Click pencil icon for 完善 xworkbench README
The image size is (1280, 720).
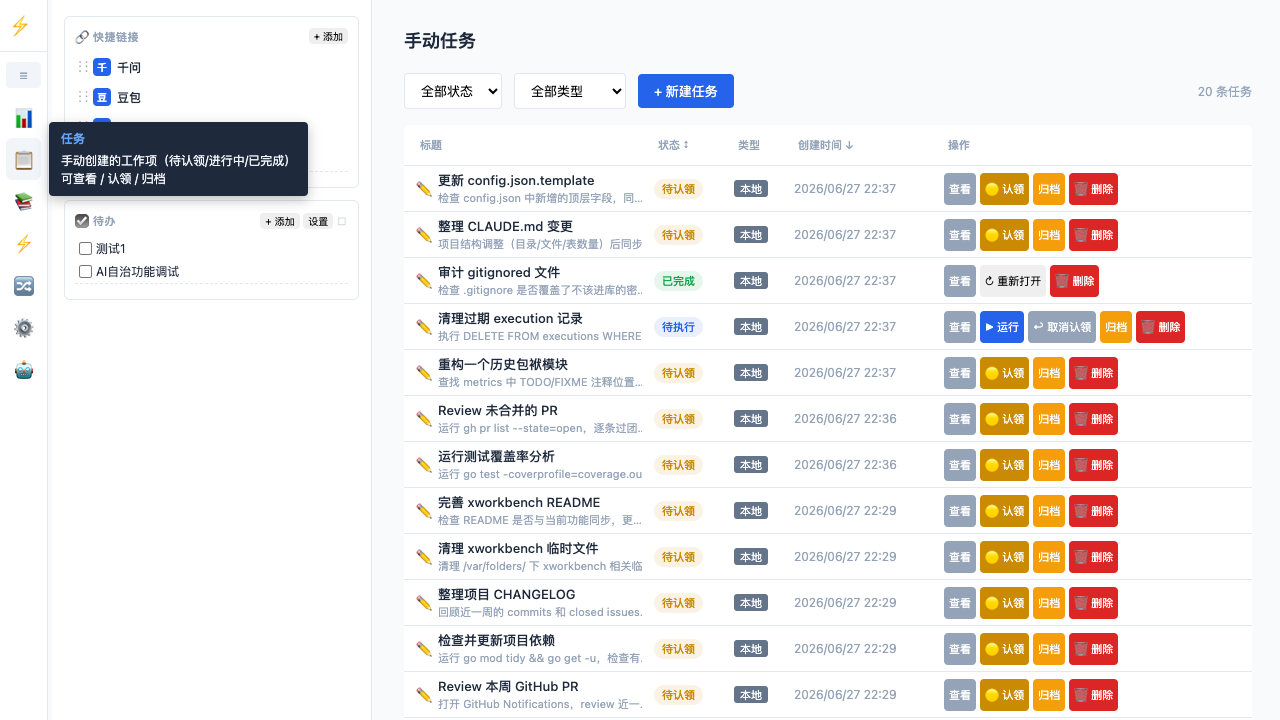pyautogui.click(x=424, y=511)
